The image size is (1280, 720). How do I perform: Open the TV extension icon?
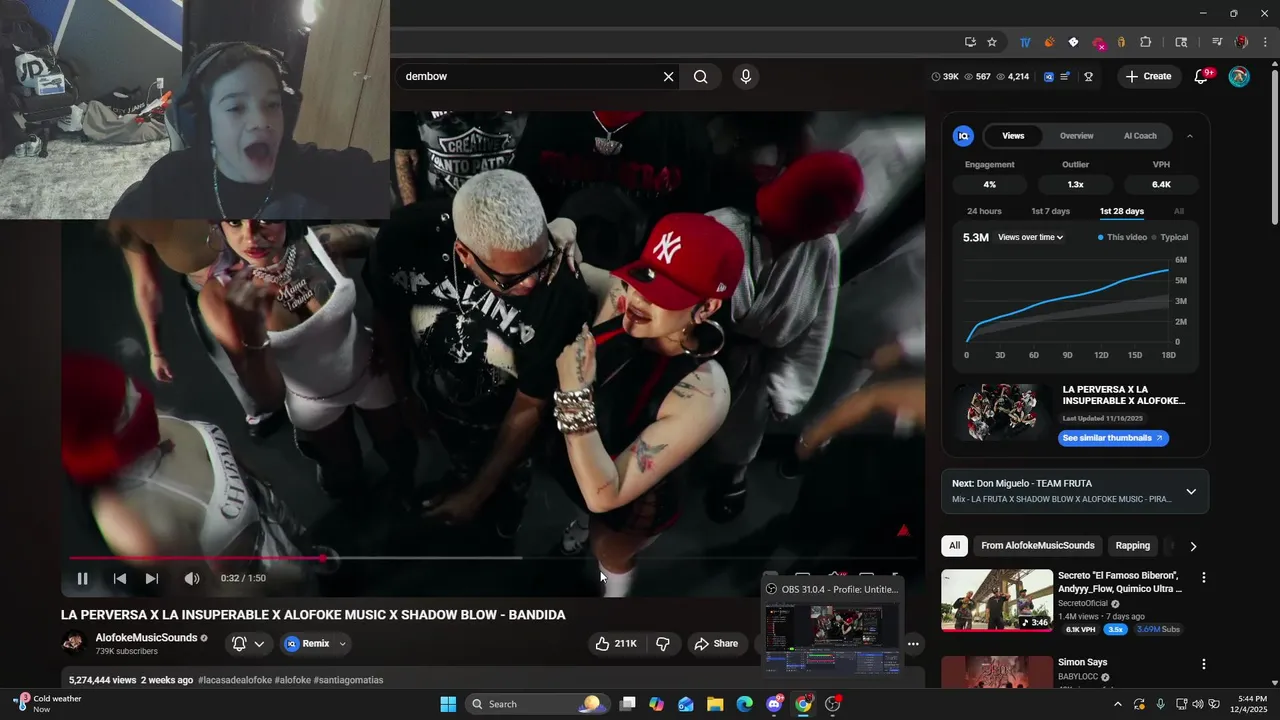click(1025, 42)
